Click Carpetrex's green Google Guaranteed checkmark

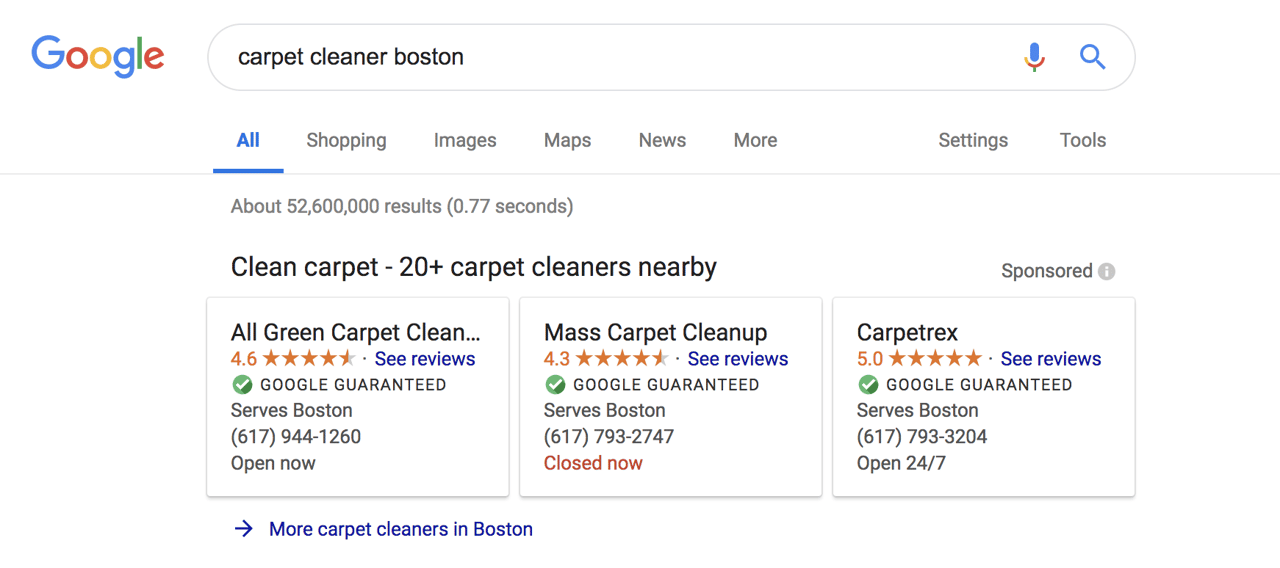click(x=868, y=385)
